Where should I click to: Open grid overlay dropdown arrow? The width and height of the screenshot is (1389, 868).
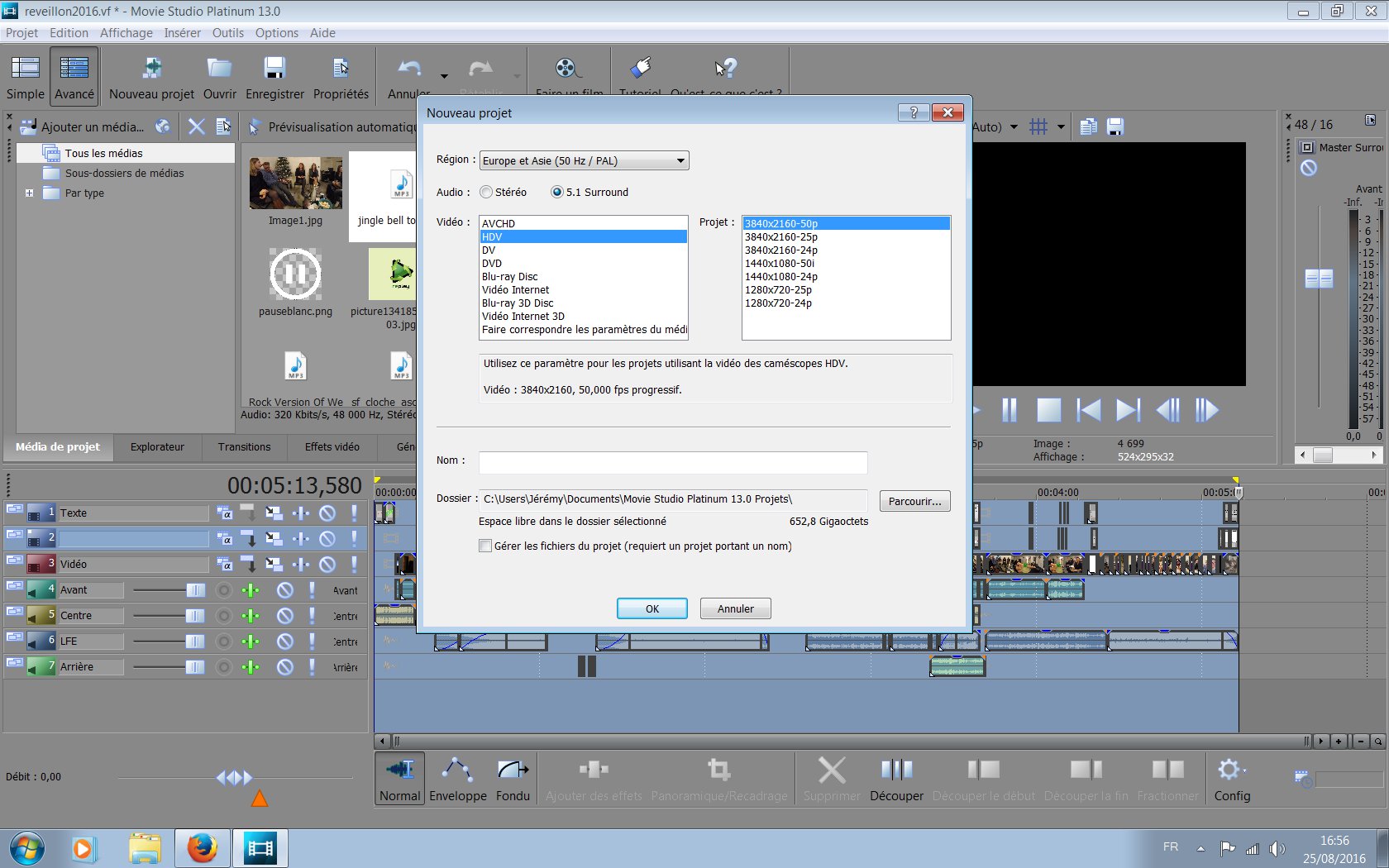click(1061, 127)
